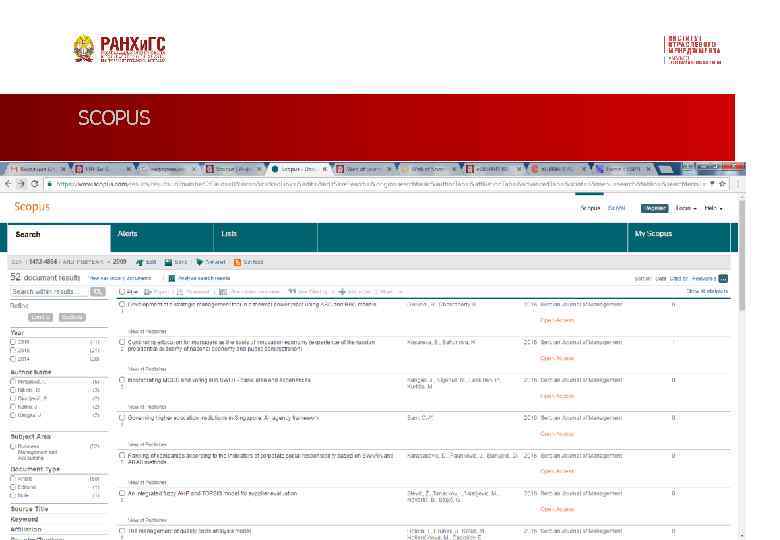780x540 pixels.
Task: Open the Search tab
Action: click(x=59, y=238)
